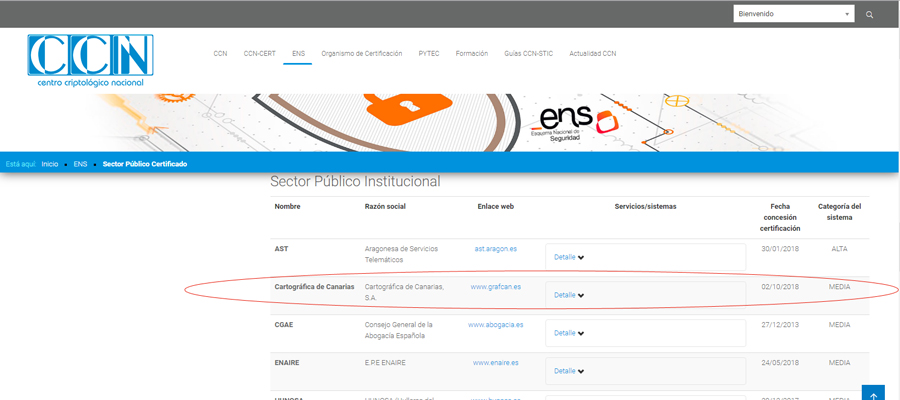Open the CCN-CERT menu item

pos(259,53)
